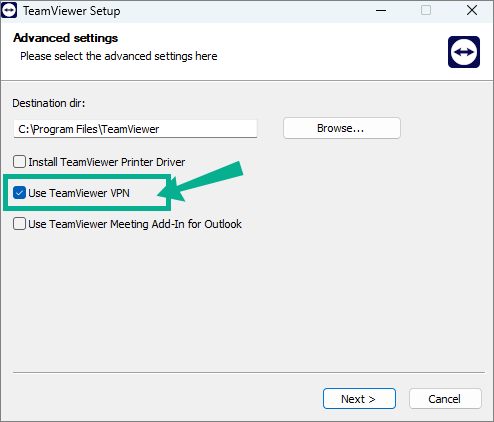Minimize the TeamViewer Setup window
This screenshot has height=422, width=494.
coord(381,10)
